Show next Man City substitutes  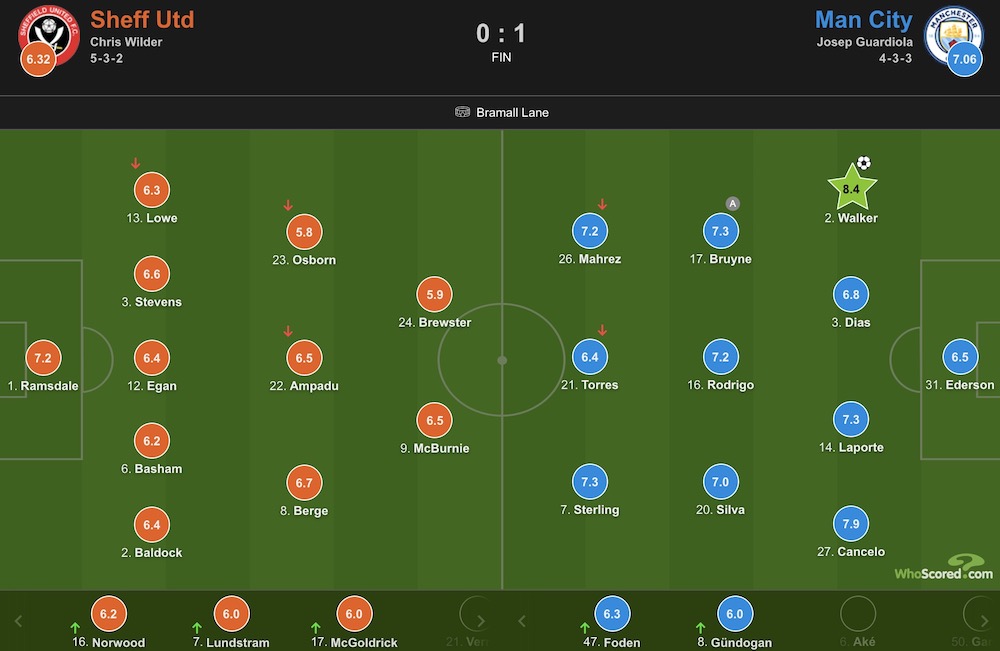tap(984, 620)
